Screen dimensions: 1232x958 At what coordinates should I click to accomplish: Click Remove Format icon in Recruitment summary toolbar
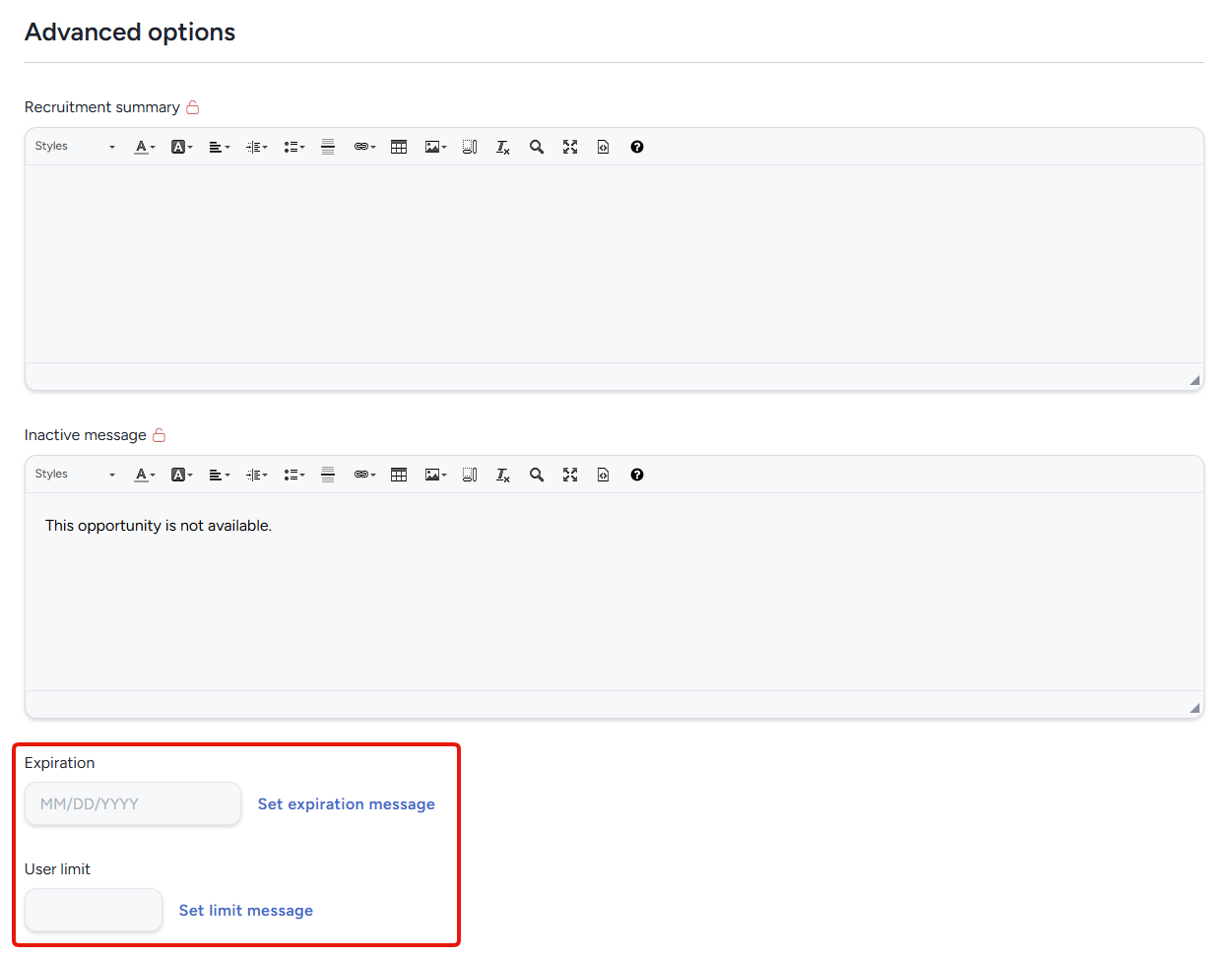coord(503,147)
